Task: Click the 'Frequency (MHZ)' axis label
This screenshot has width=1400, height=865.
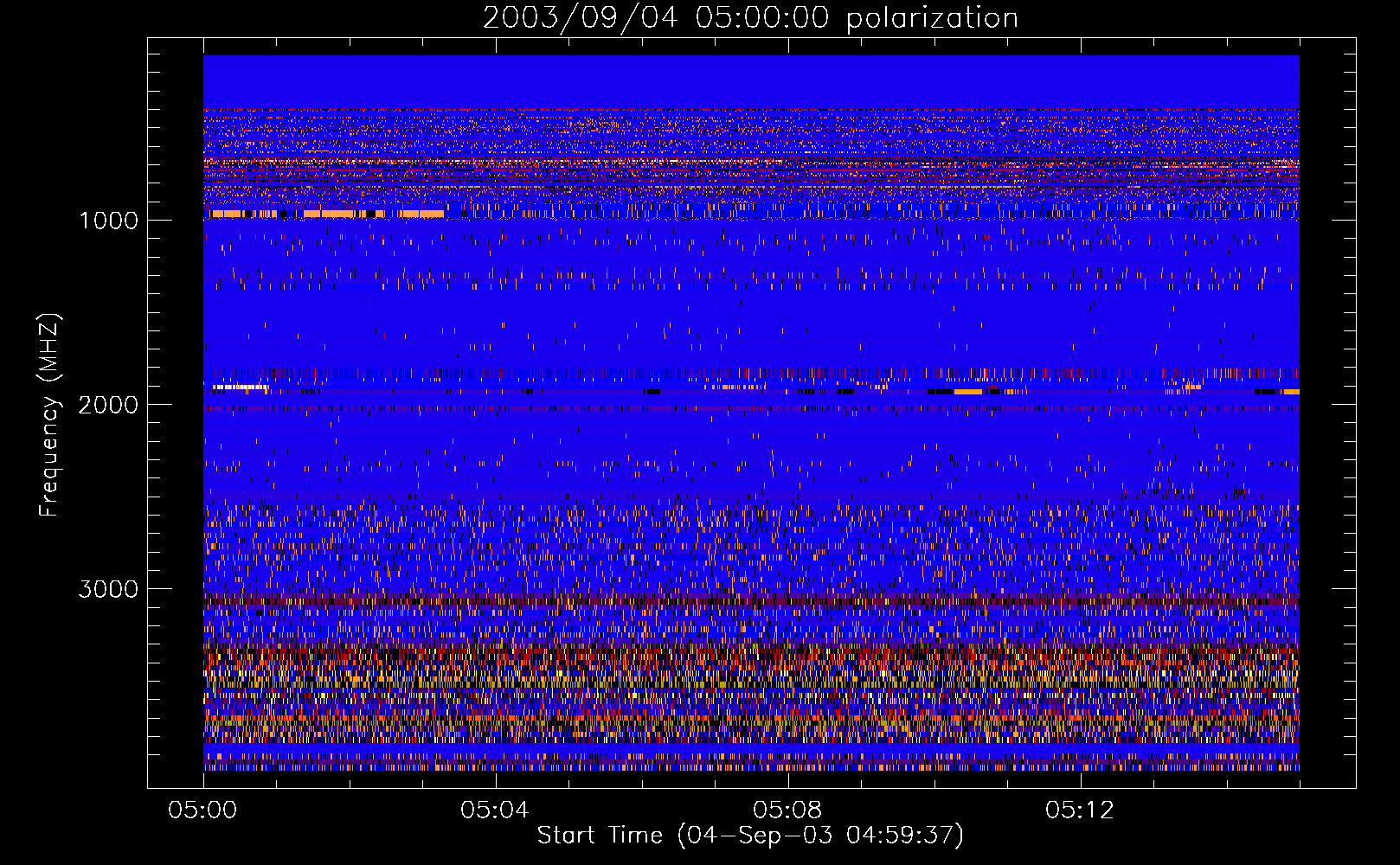Action: (x=49, y=415)
